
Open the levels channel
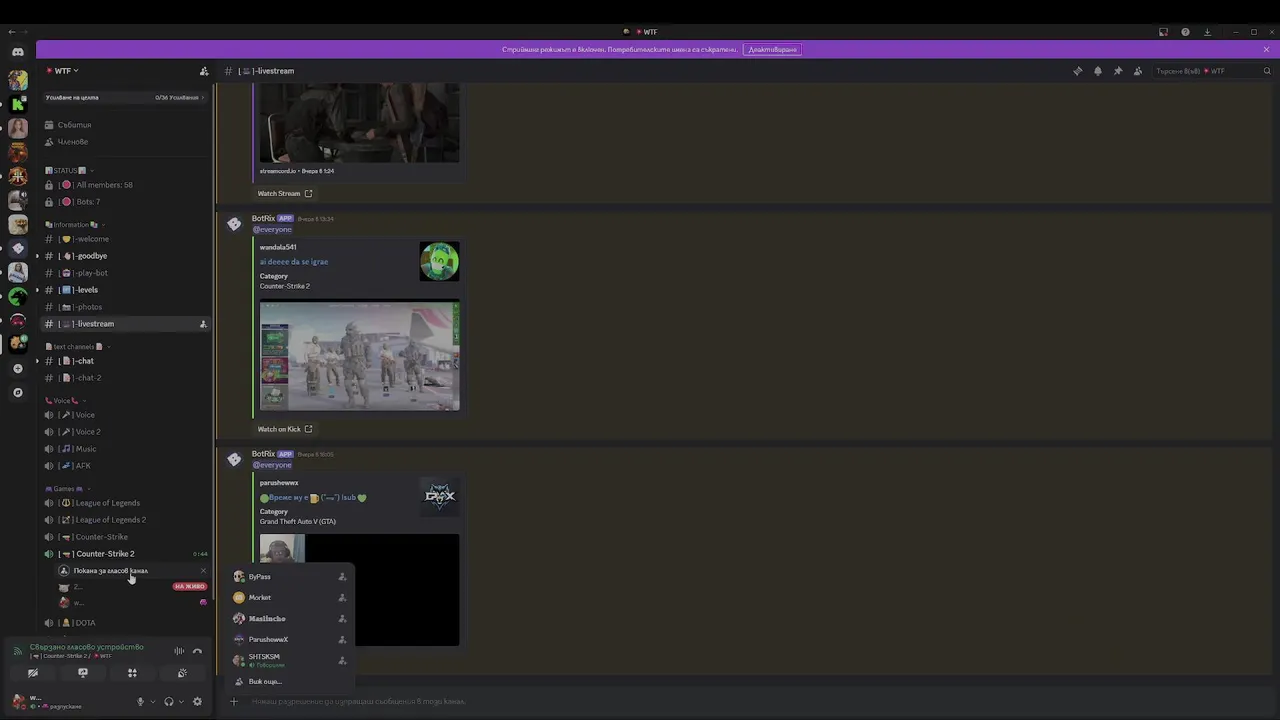pos(125,290)
